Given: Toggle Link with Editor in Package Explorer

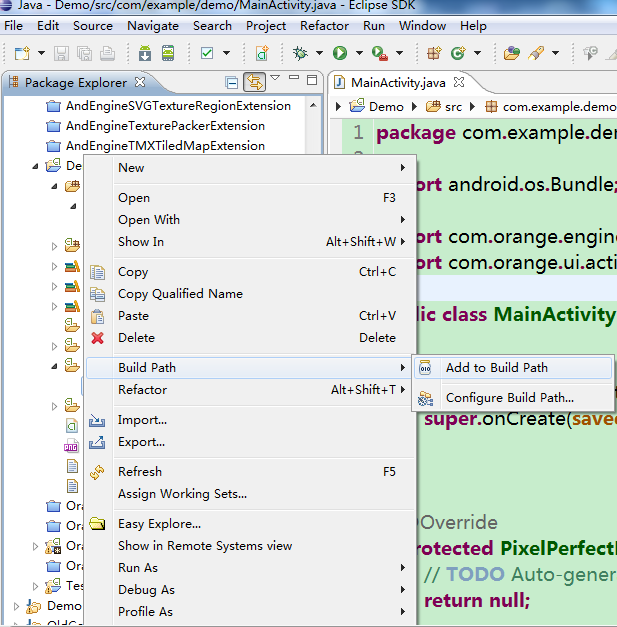Looking at the screenshot, I should pyautogui.click(x=255, y=82).
